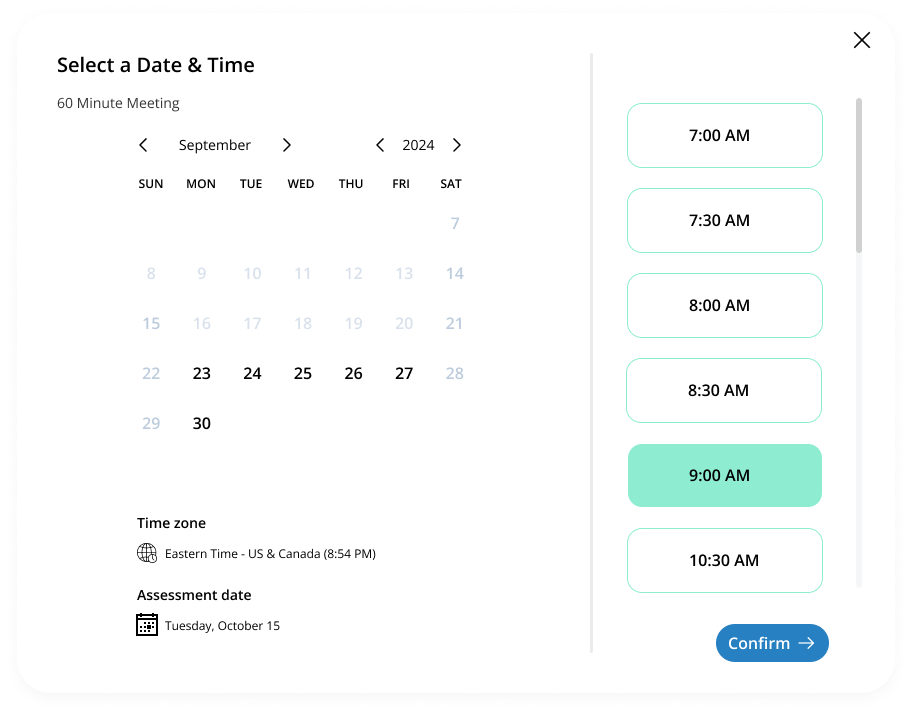This screenshot has height=714, width=912.
Task: Choose September 27 on the calendar
Action: coord(404,373)
